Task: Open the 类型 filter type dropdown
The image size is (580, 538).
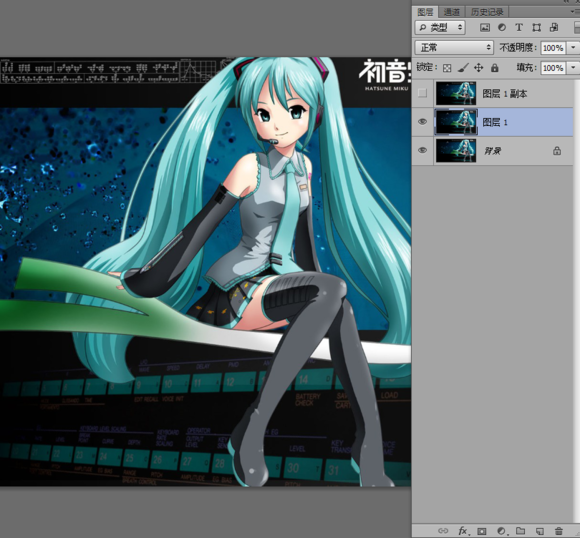Action: point(440,27)
